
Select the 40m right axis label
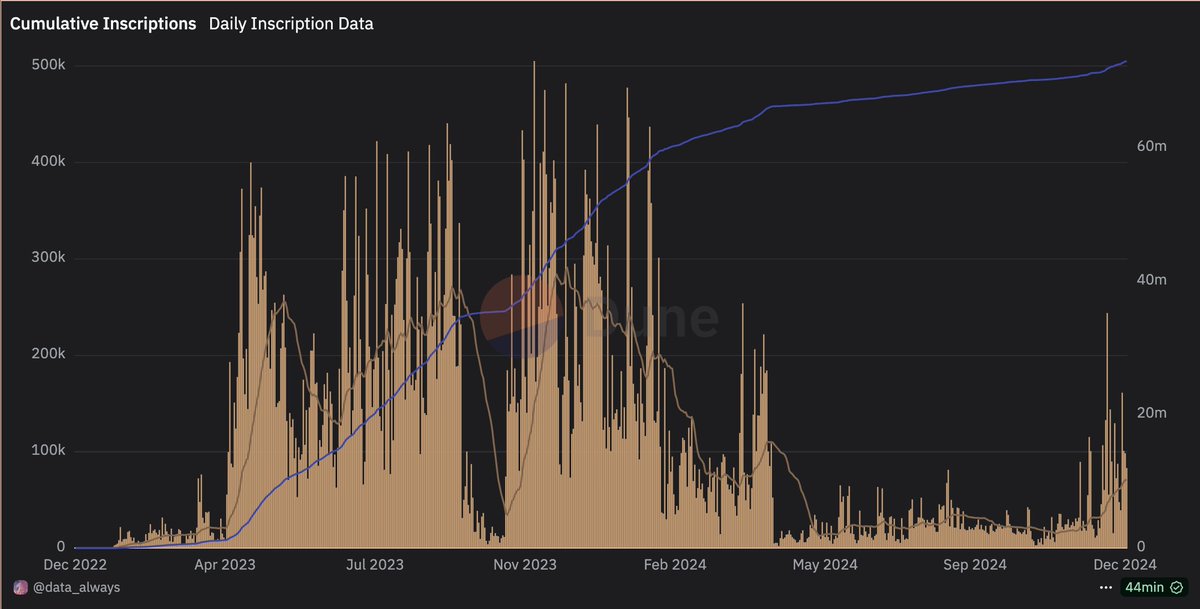point(1152,280)
